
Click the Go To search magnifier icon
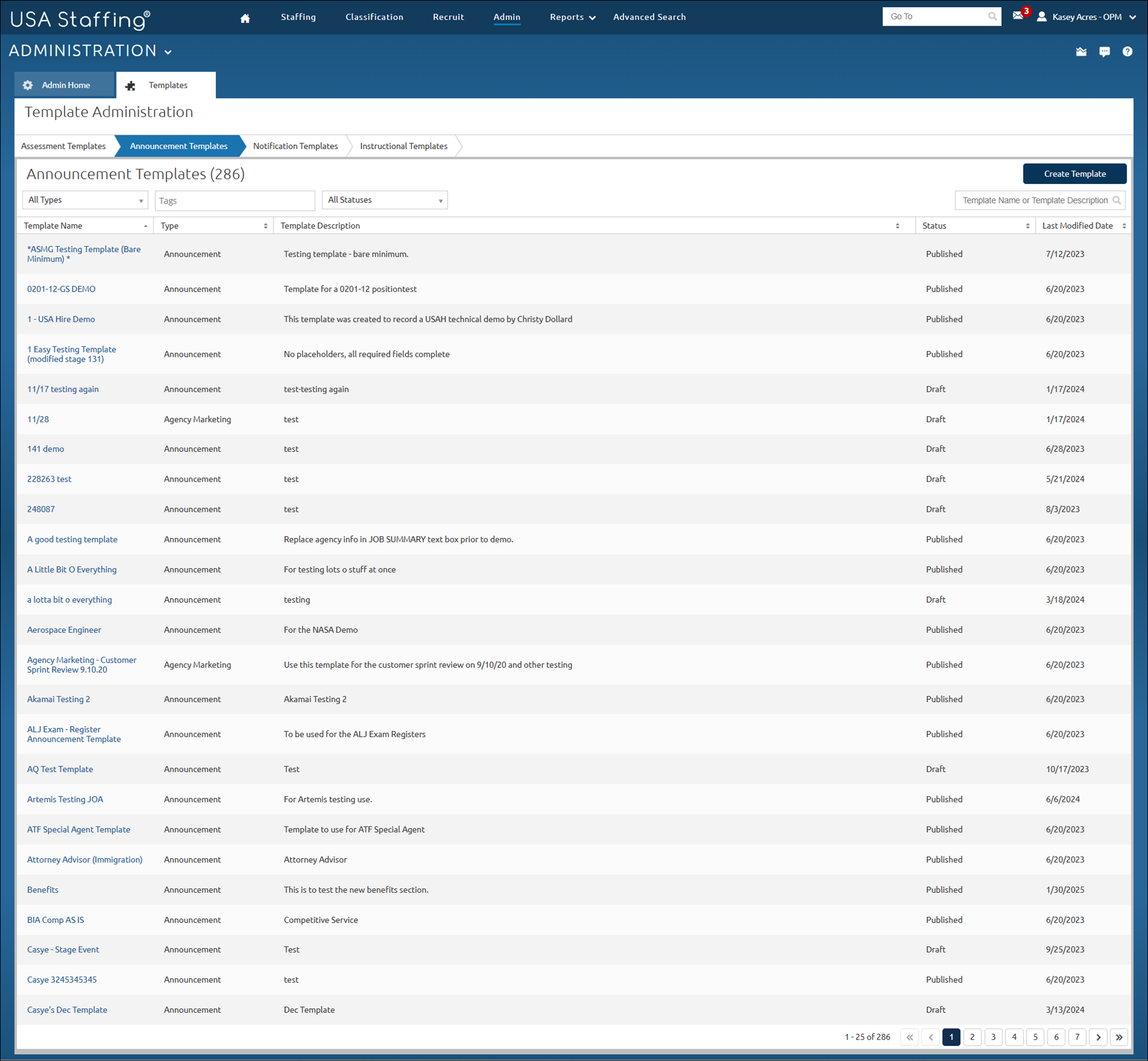pos(991,16)
